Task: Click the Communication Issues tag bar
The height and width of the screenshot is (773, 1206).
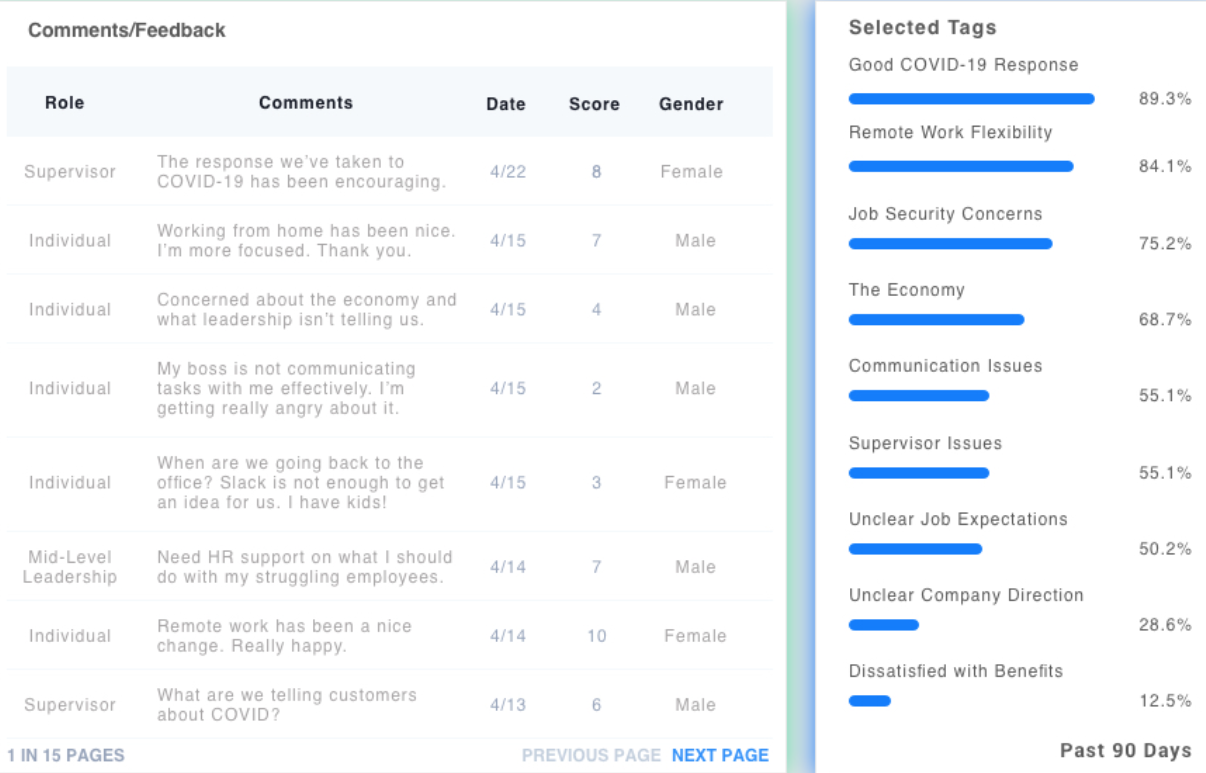Action: (x=919, y=396)
